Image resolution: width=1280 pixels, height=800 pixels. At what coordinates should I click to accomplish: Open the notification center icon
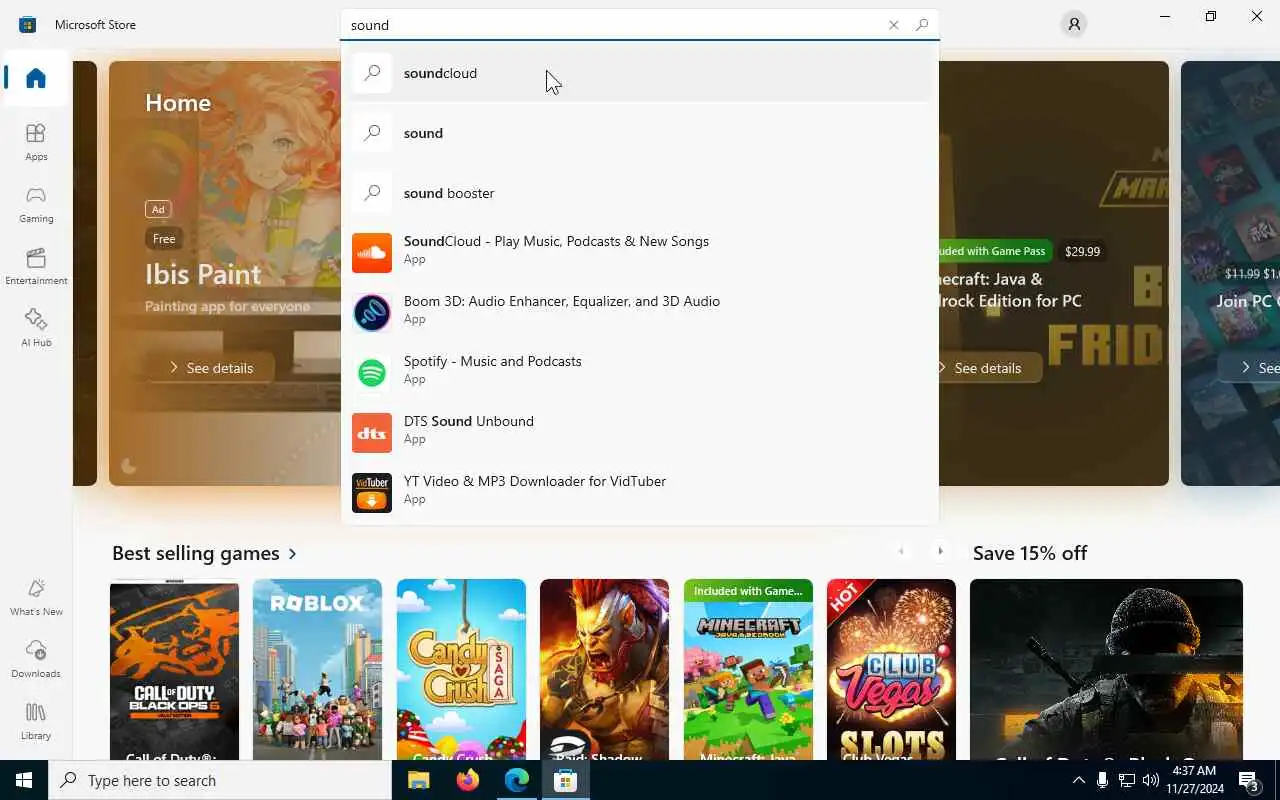[x=1249, y=780]
